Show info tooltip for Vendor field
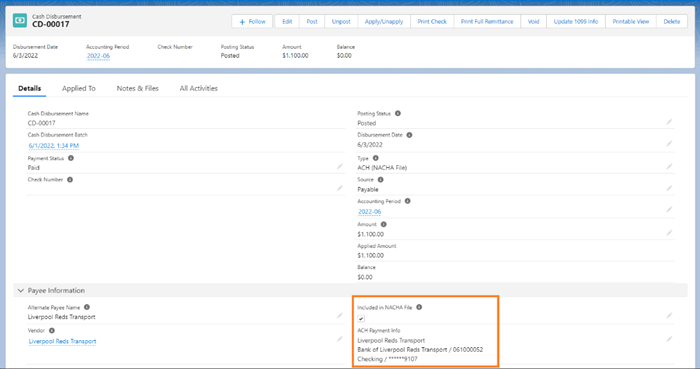Viewport: 700px width, 369px height. 52,330
